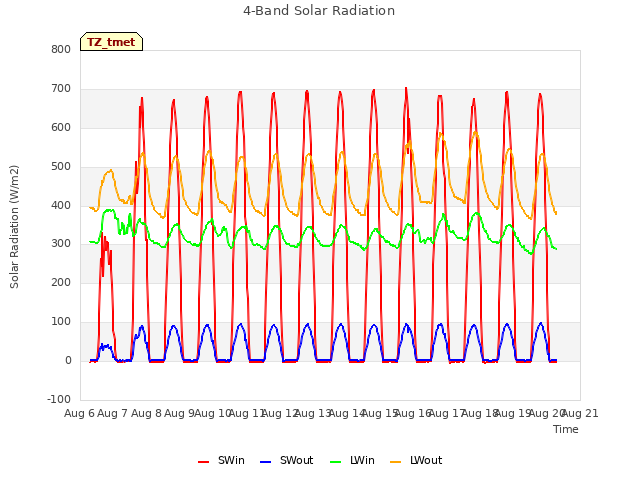Toggle the LWin series legend entry

pyautogui.click(x=352, y=460)
